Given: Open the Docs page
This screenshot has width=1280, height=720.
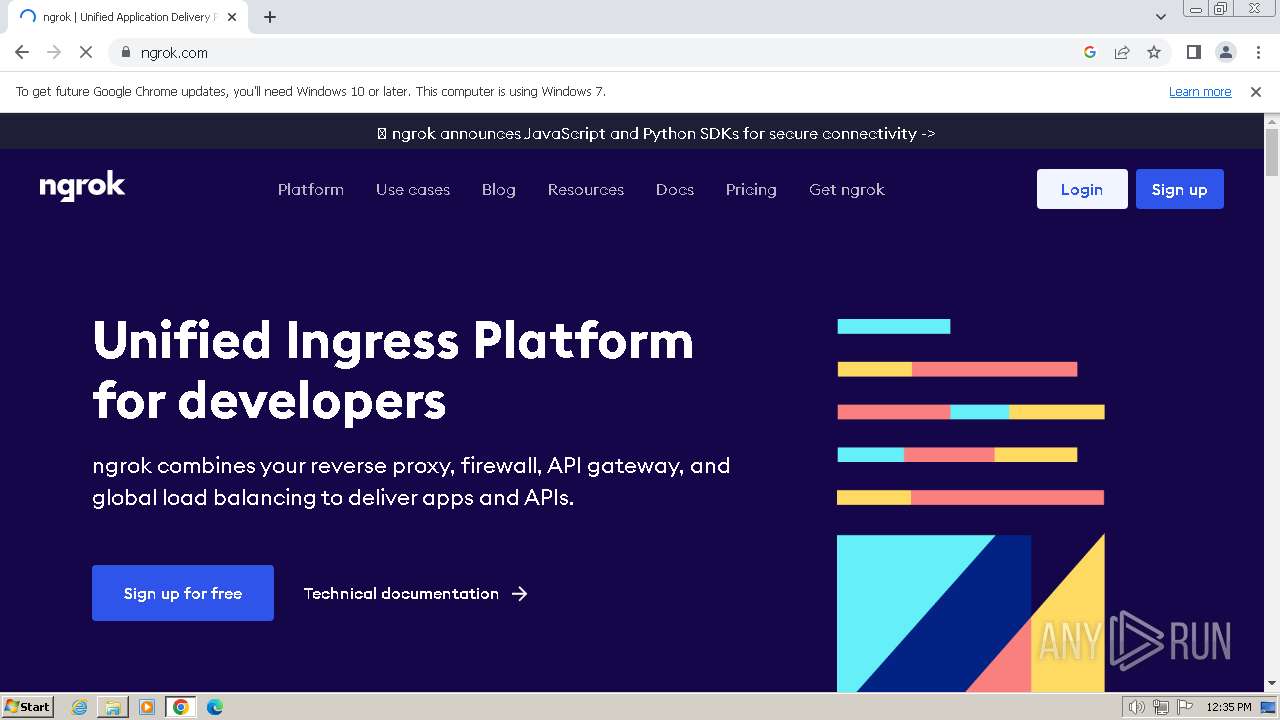Looking at the screenshot, I should tap(675, 189).
